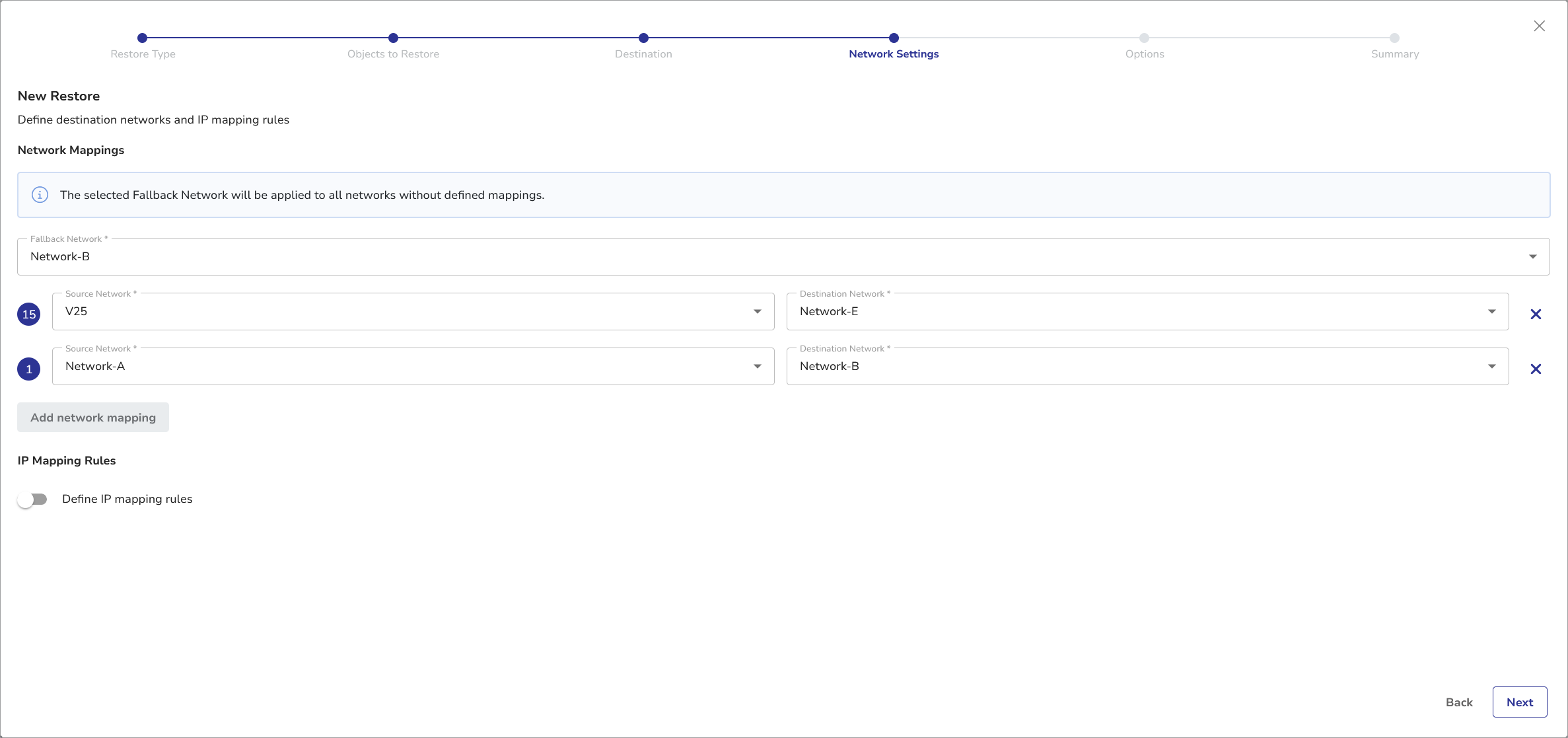Enable Define IP mapping rules toggle
This screenshot has height=738, width=1568.
pos(32,499)
